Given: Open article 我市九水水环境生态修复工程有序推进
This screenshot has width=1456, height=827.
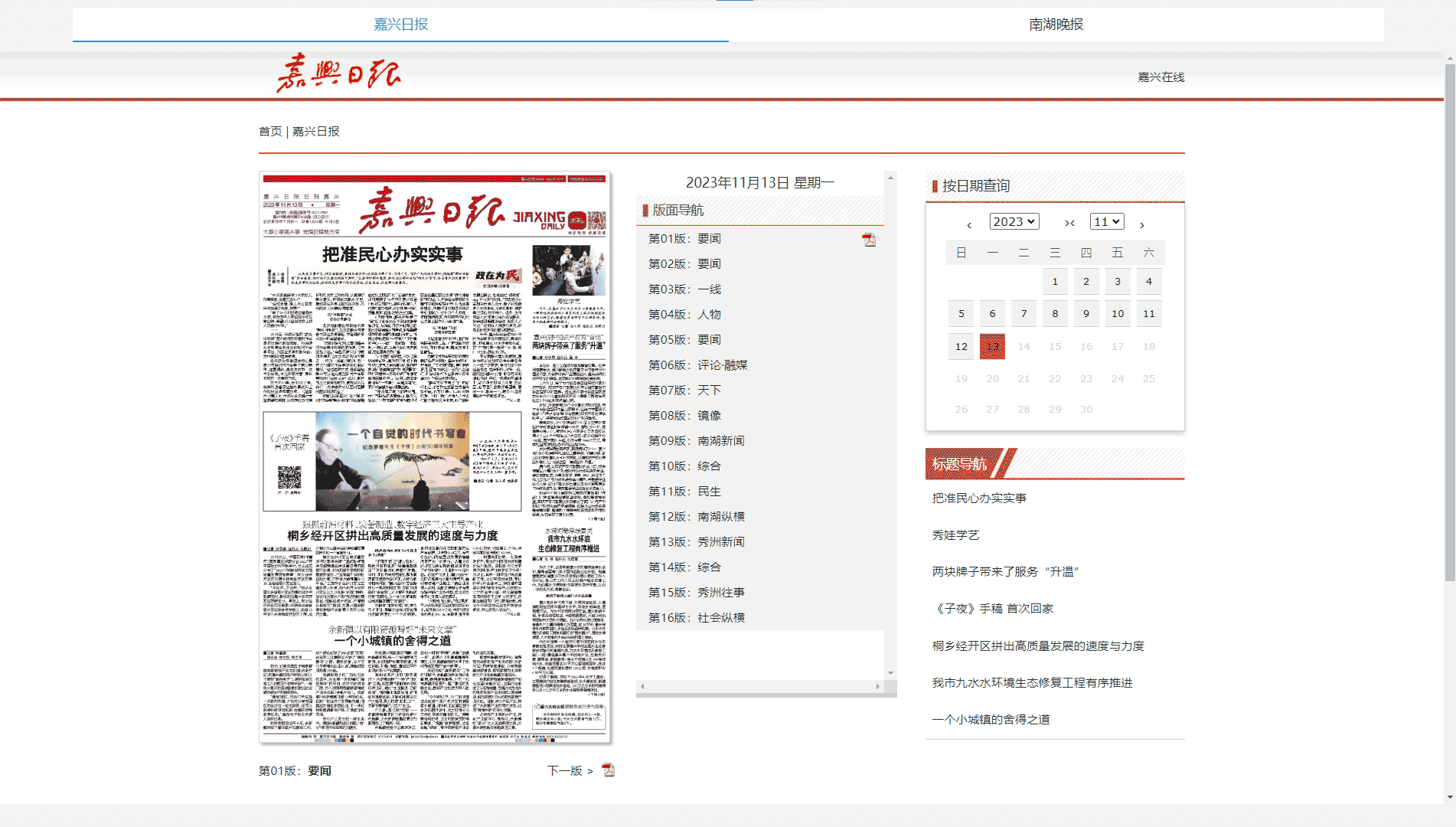Looking at the screenshot, I should coord(1032,682).
